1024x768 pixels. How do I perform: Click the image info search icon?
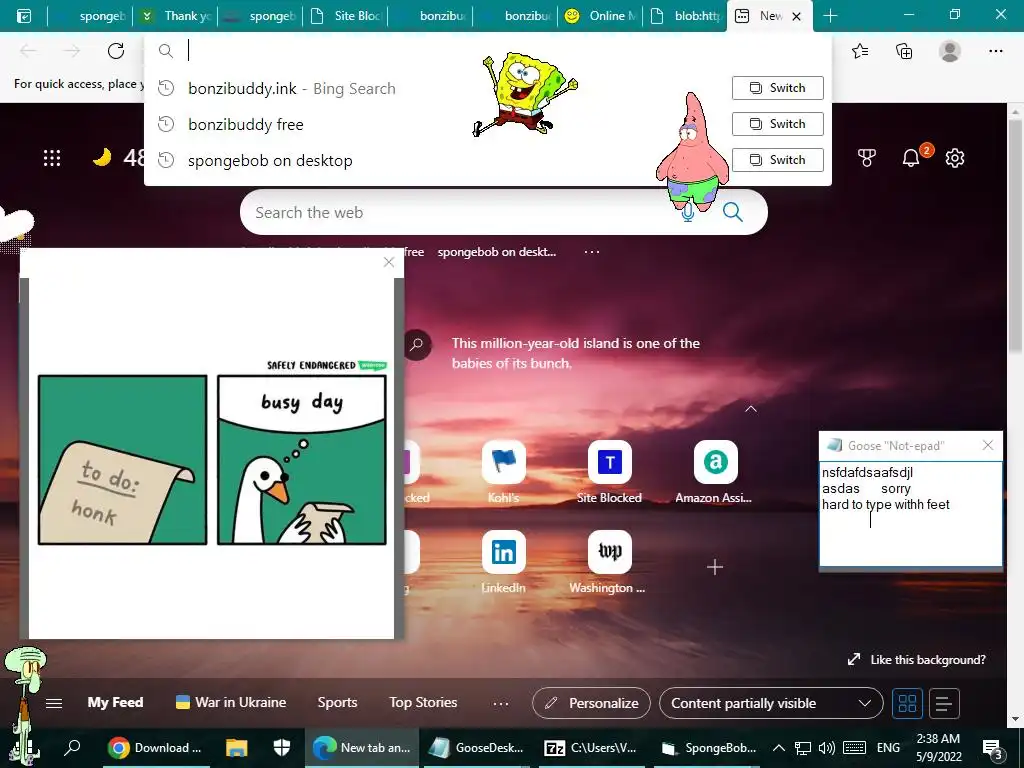pos(417,345)
